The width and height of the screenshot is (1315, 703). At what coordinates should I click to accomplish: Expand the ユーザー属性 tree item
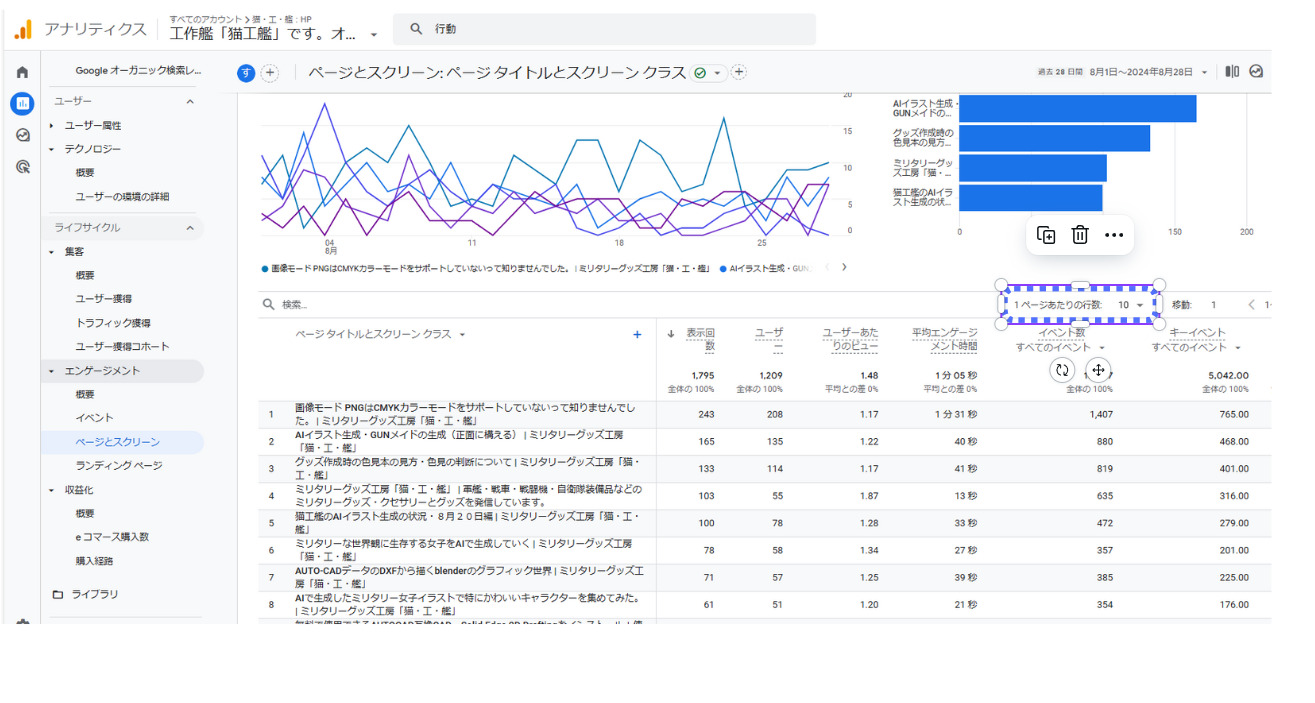click(52, 126)
